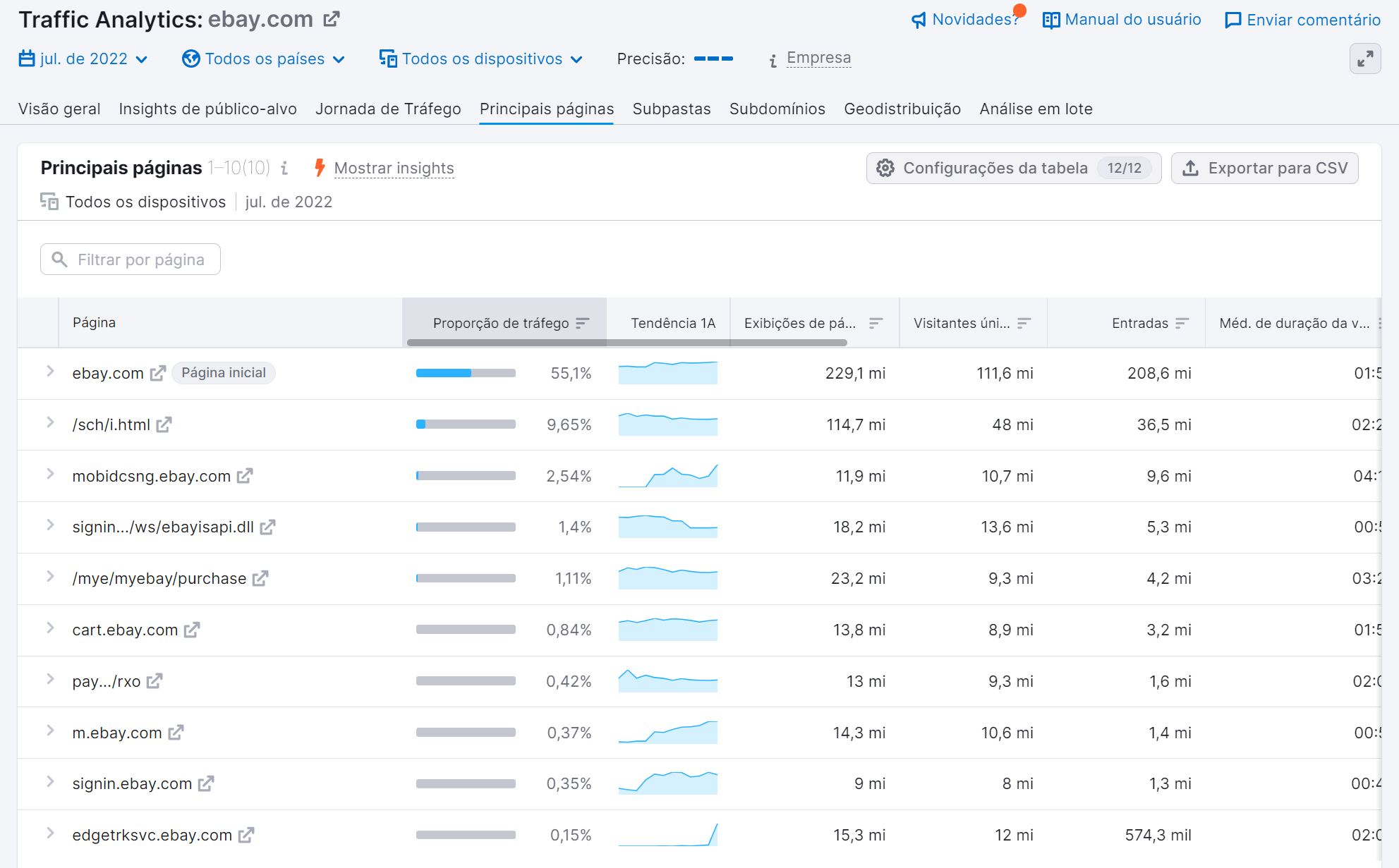Expand the signin.../ws/ebayisapi.dll row
This screenshot has height=868, width=1399.
pyautogui.click(x=50, y=525)
